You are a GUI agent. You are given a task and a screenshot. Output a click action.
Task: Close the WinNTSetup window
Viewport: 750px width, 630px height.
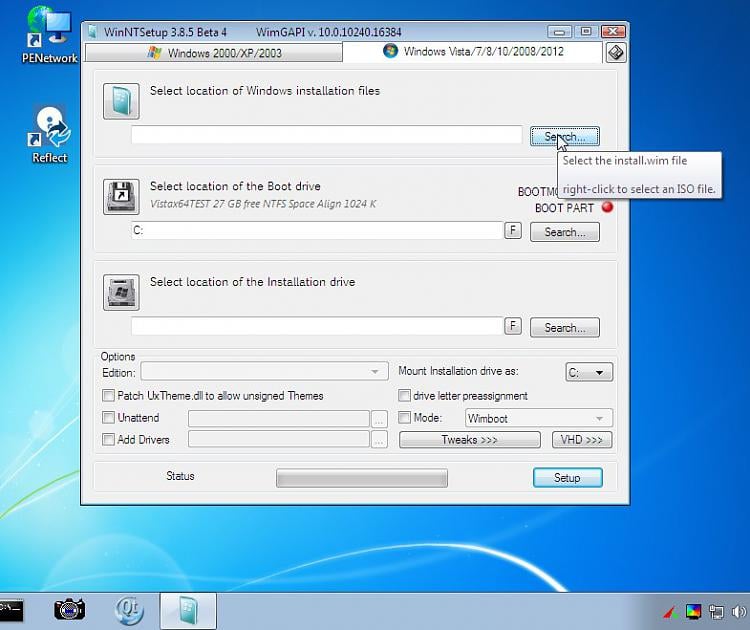click(x=613, y=32)
